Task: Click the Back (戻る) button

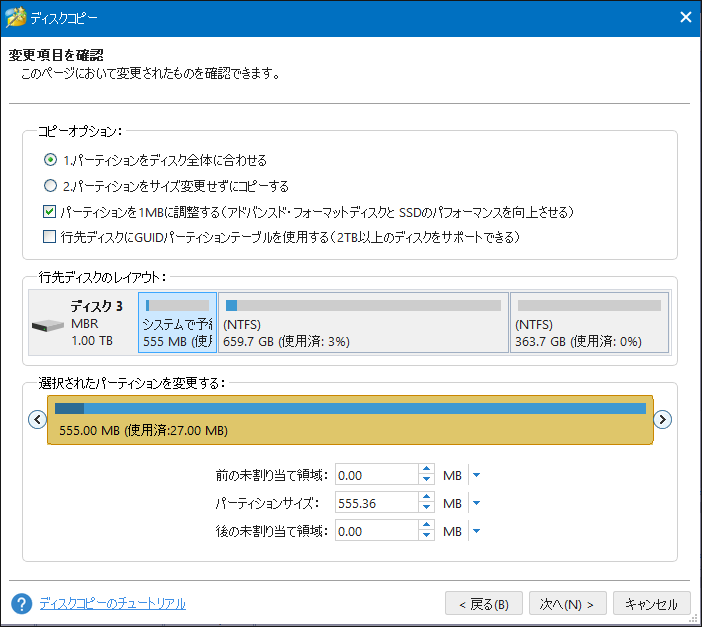Action: click(484, 604)
